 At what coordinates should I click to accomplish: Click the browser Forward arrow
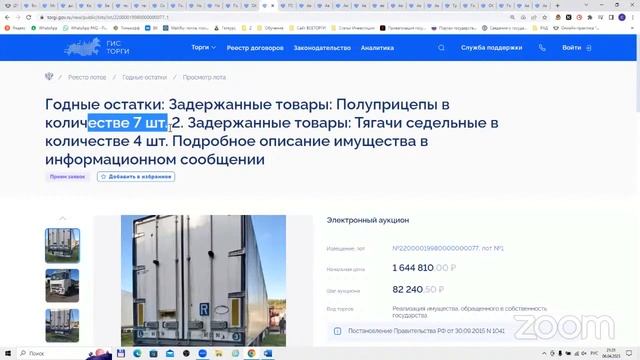18,18
